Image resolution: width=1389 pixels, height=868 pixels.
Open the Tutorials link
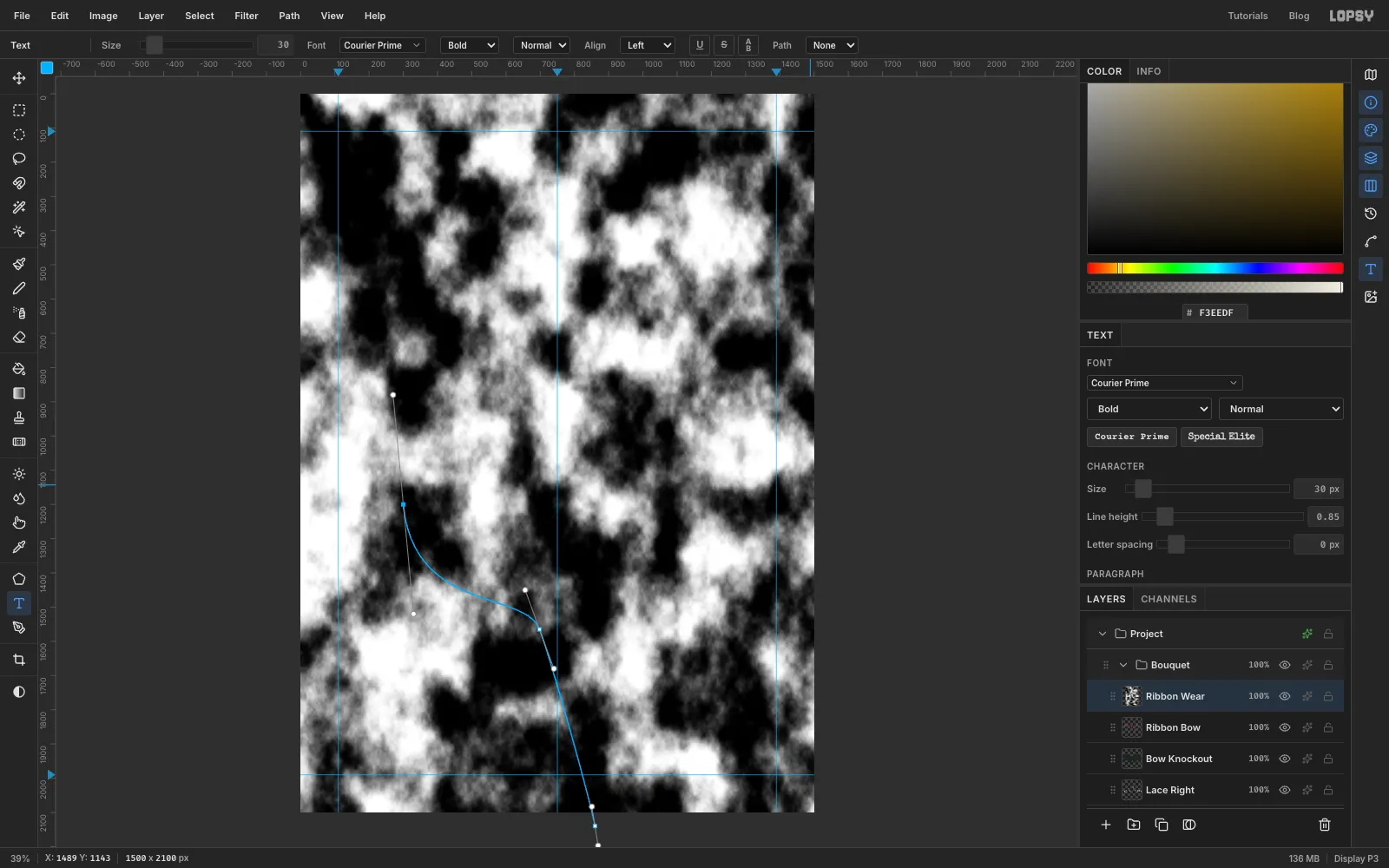click(x=1247, y=16)
